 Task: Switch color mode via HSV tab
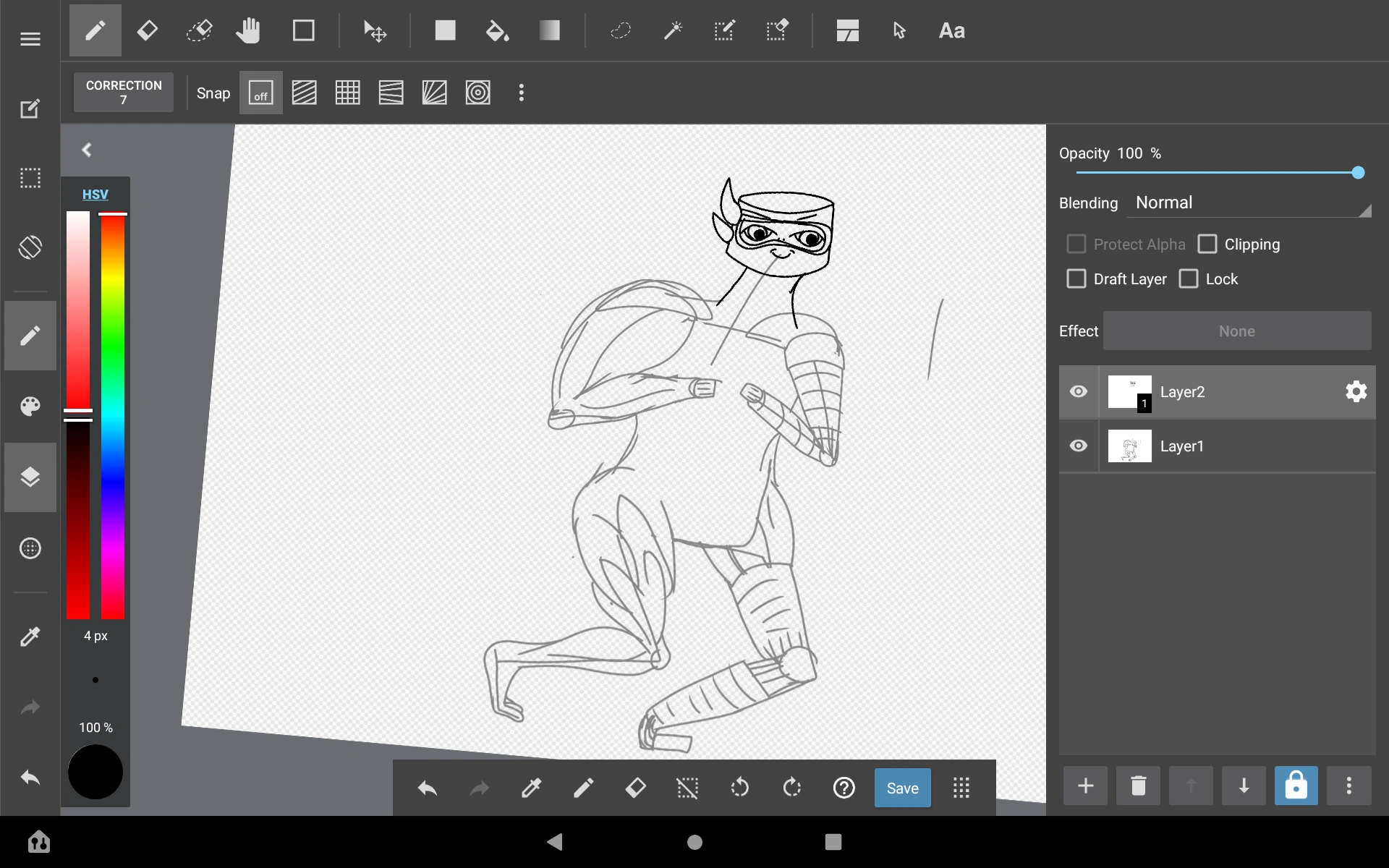point(95,194)
